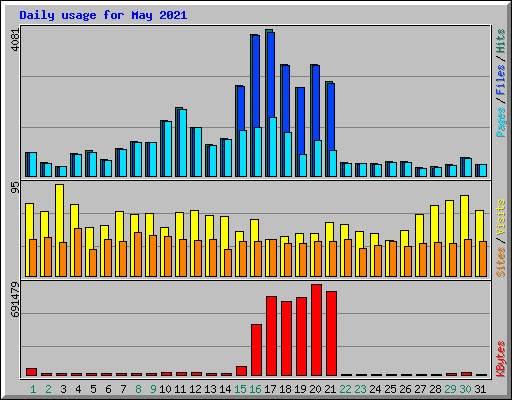512x400 pixels.
Task: Click the orange sites bar for day 4
Action: [x=78, y=252]
